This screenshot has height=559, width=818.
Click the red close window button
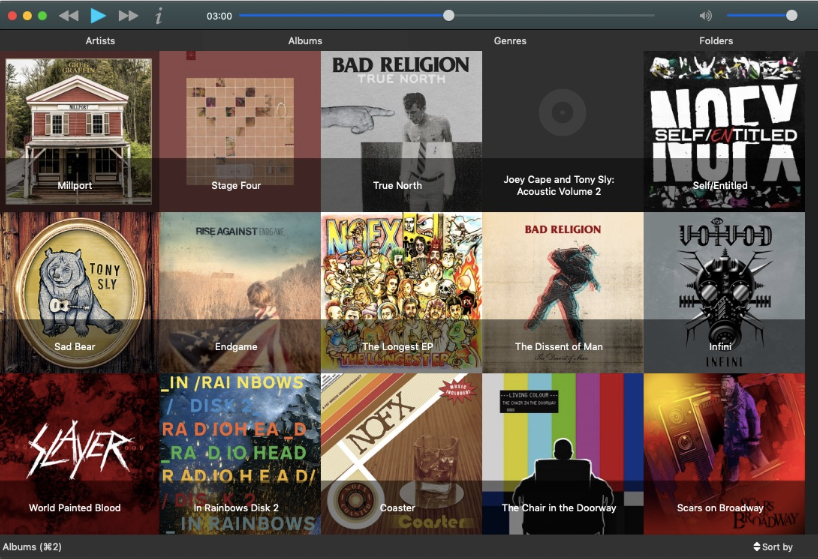12,16
